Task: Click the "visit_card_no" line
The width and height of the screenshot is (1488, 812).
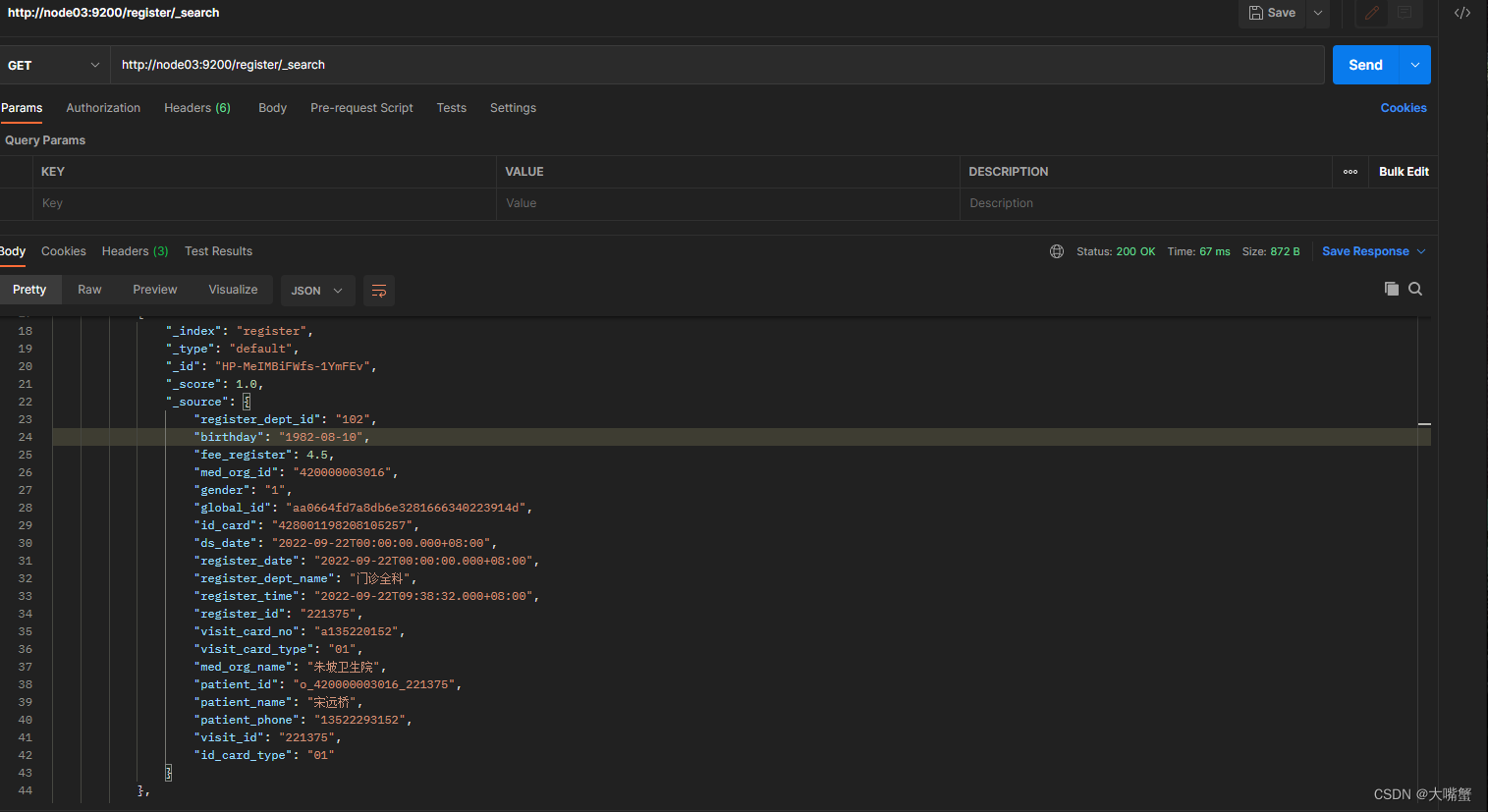Action: point(299,631)
